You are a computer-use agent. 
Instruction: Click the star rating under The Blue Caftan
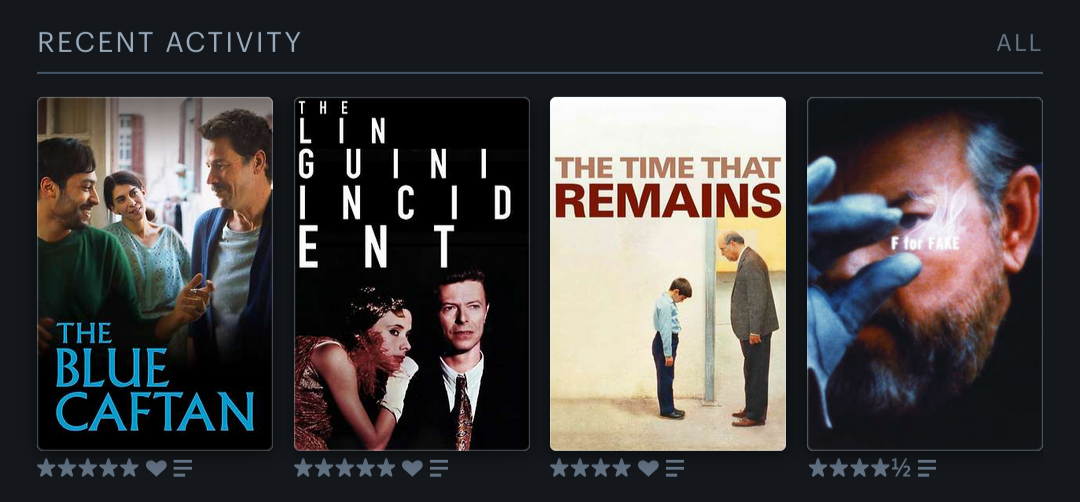pyautogui.click(x=88, y=469)
